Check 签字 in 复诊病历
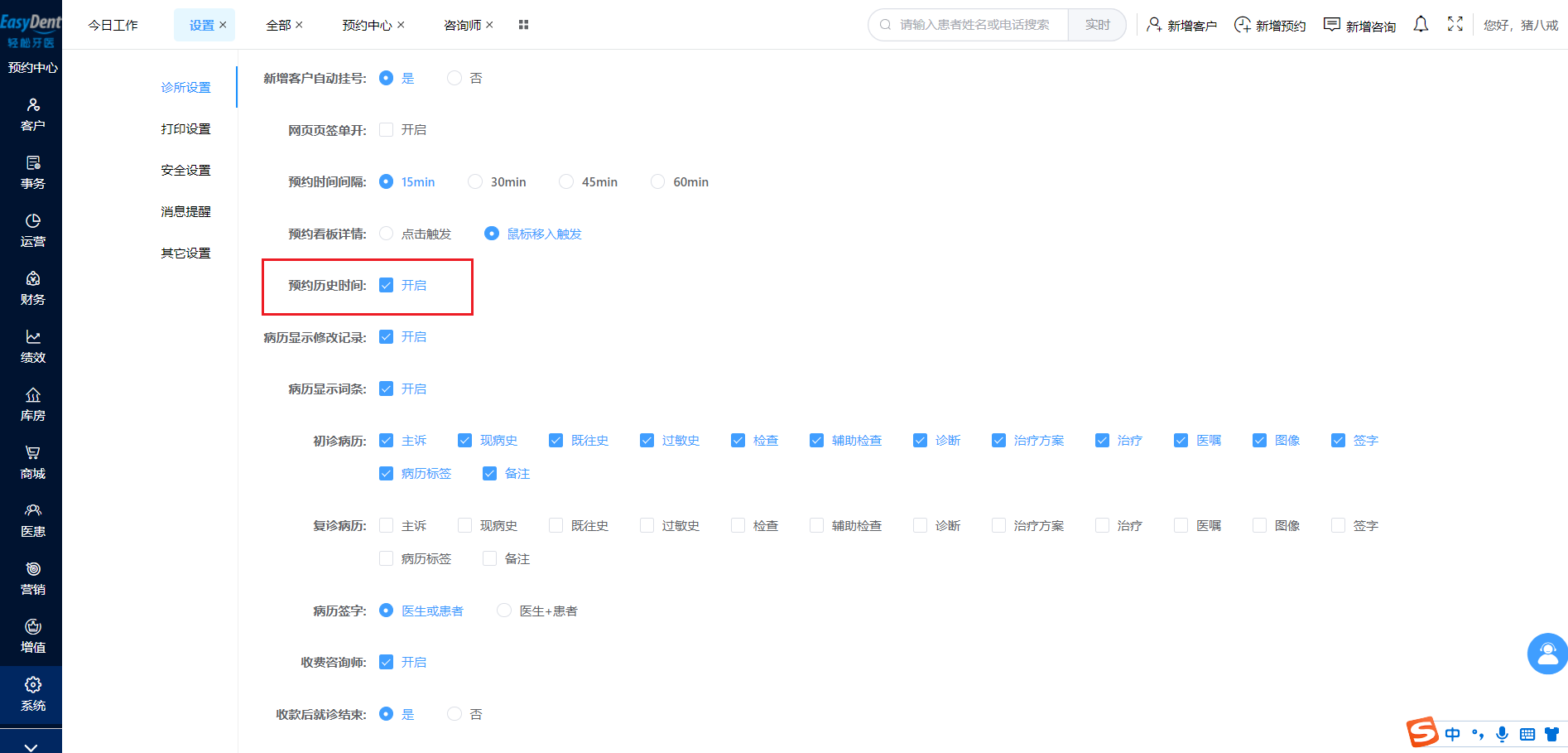The height and width of the screenshot is (753, 1568). (x=1339, y=525)
